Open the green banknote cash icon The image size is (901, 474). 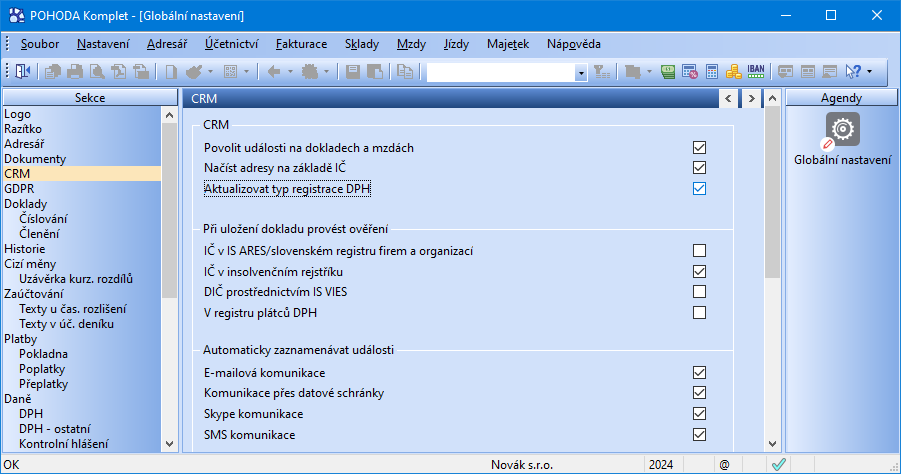point(668,71)
